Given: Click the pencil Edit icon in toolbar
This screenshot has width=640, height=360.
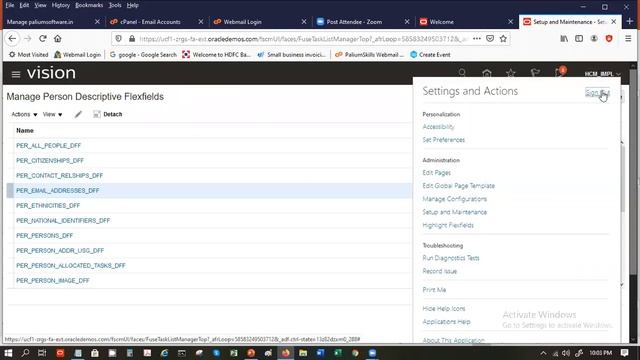Looking at the screenshot, I should tap(78, 114).
